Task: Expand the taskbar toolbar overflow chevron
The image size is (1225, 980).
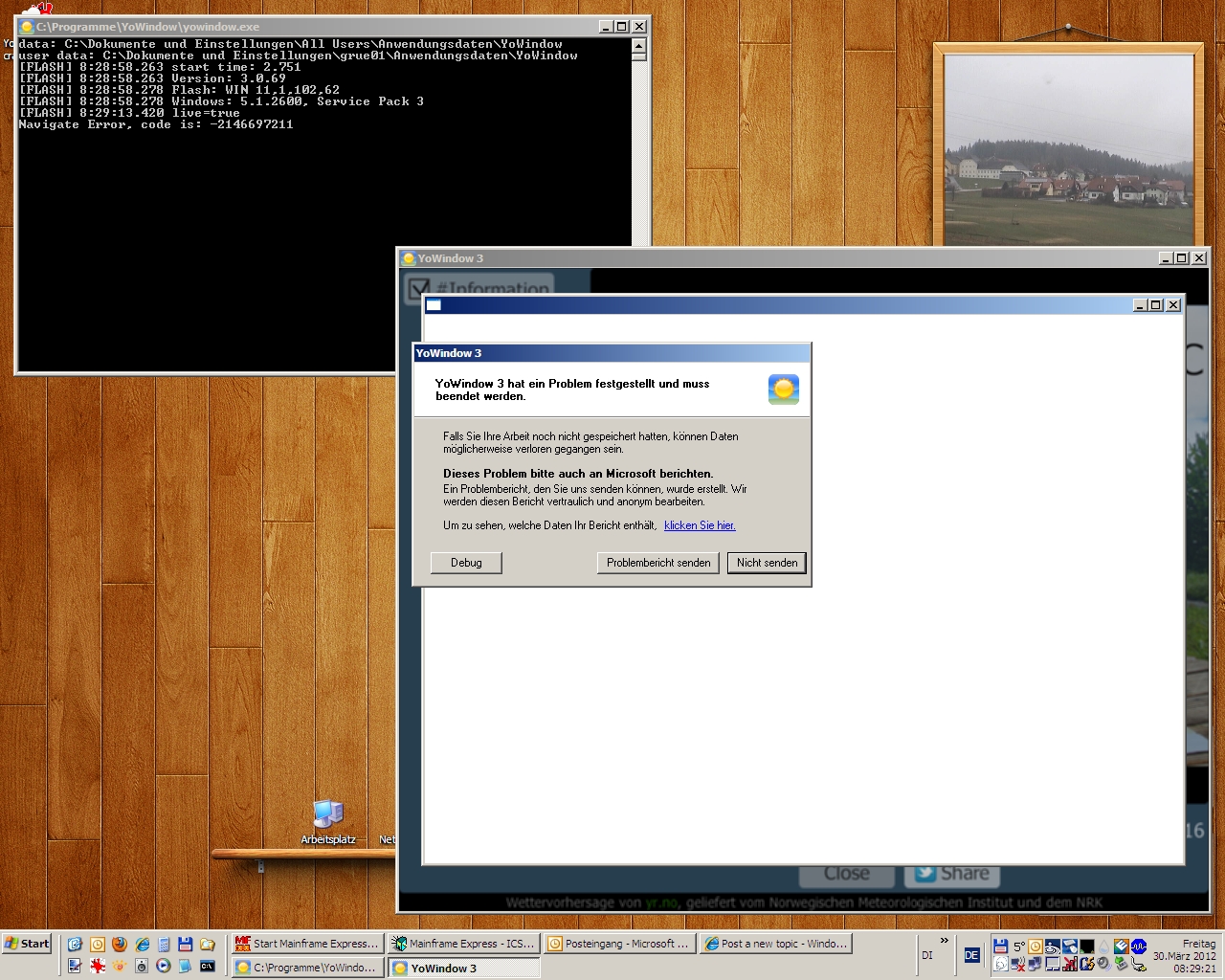Action: 944,941
